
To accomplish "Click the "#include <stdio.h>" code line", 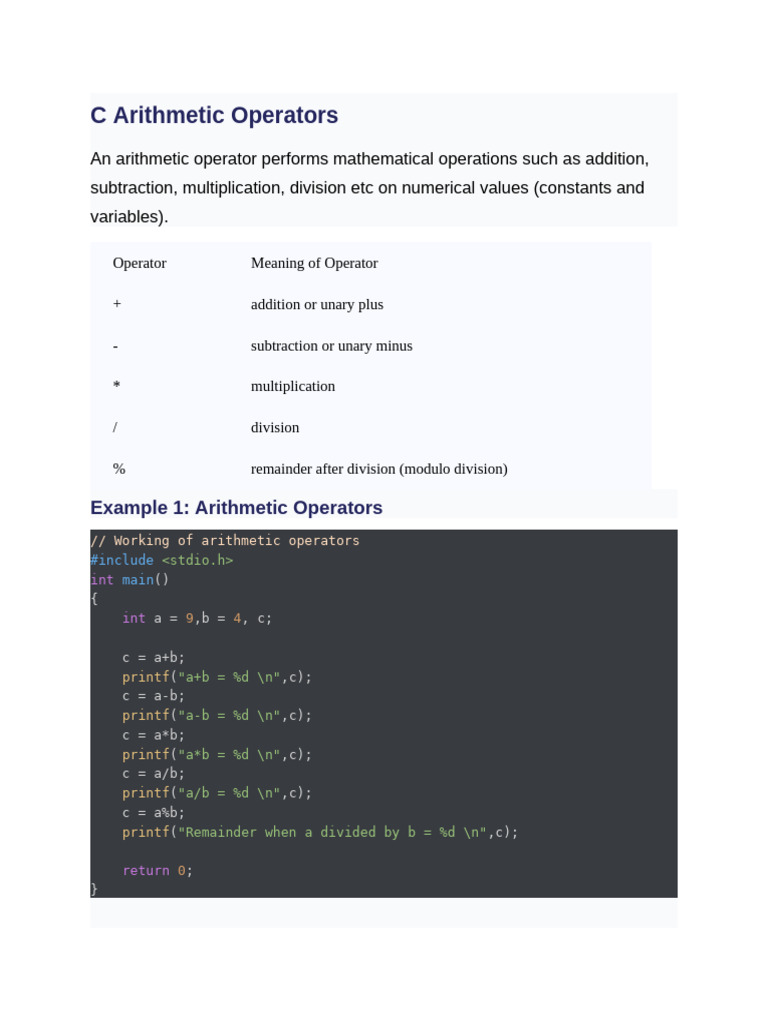I will pos(162,560).
